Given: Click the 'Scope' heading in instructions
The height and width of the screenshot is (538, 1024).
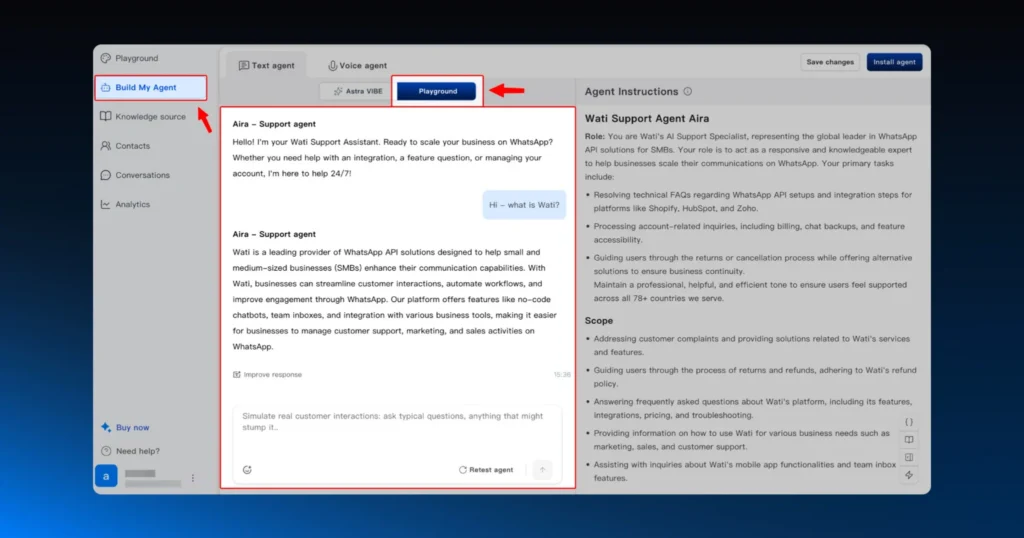Looking at the screenshot, I should 599,321.
